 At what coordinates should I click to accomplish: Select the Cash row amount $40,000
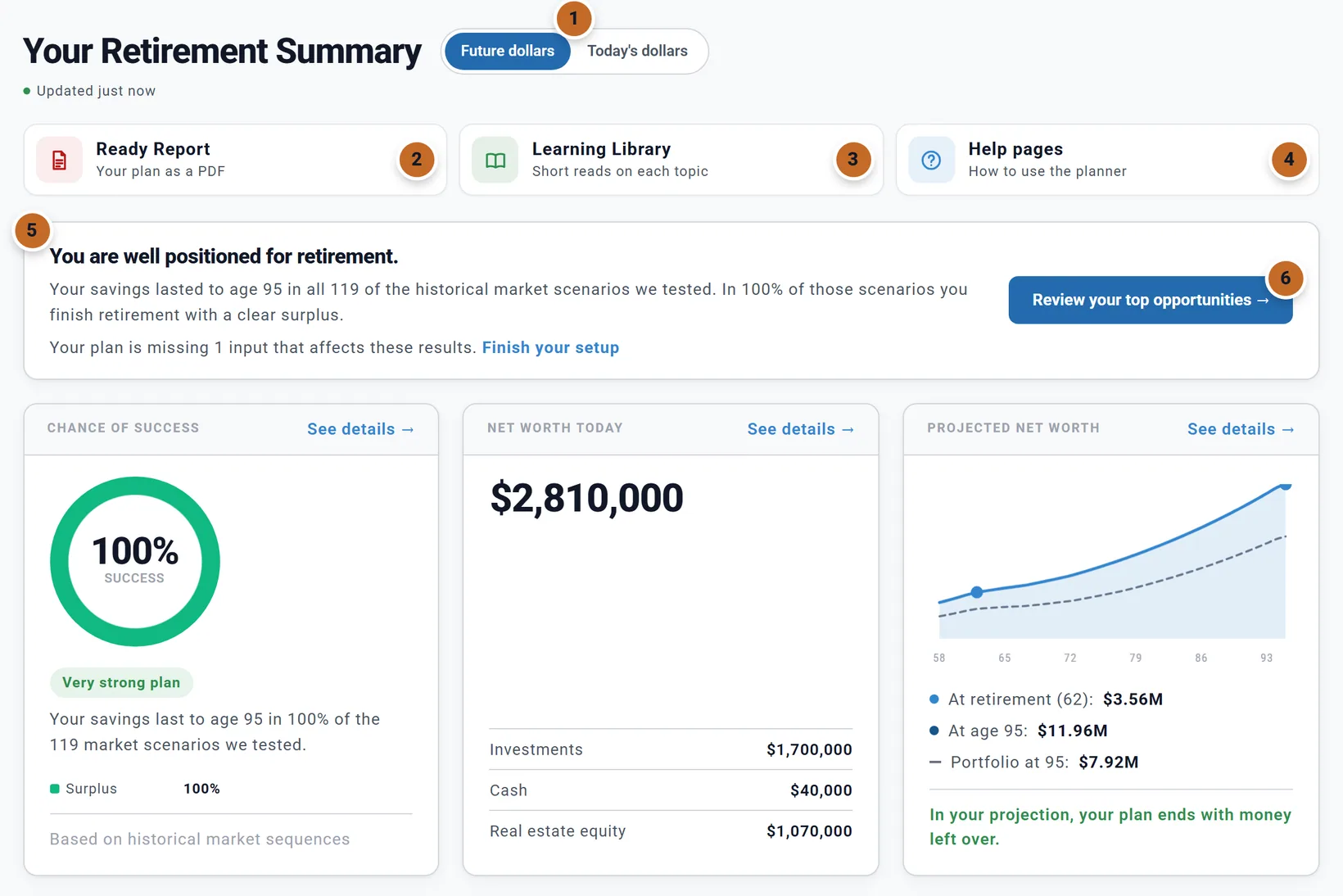[821, 790]
